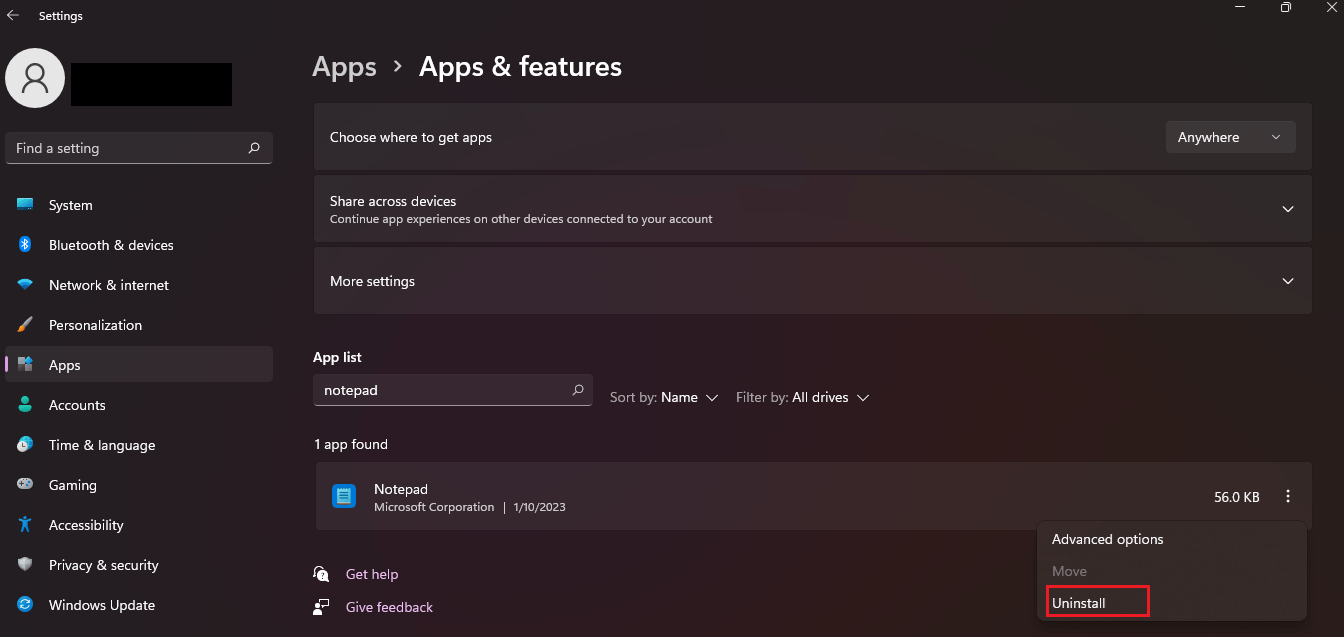Click the back arrow in Settings

[x=13, y=16]
